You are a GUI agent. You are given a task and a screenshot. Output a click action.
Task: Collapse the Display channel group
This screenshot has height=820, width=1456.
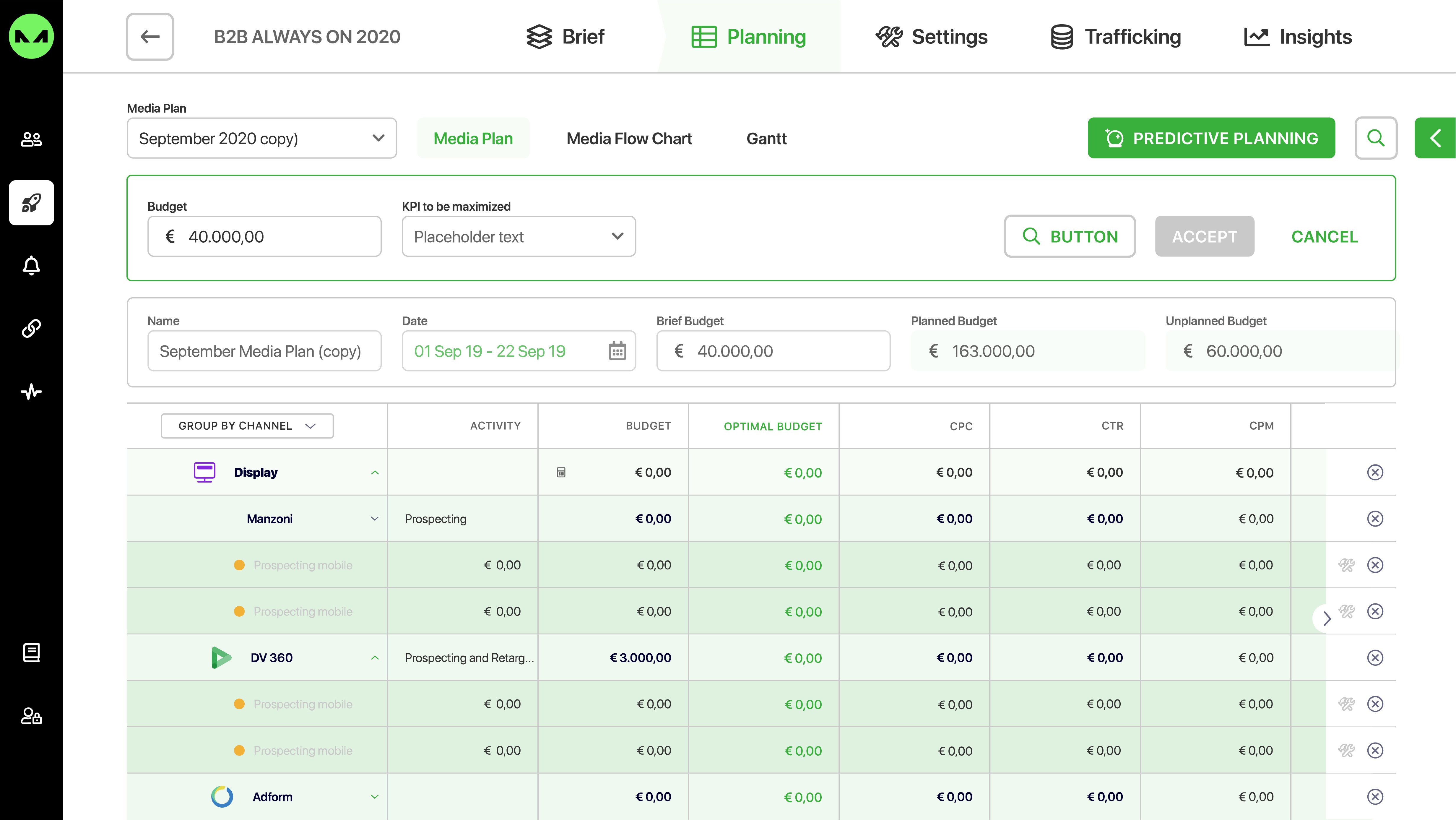click(x=375, y=472)
